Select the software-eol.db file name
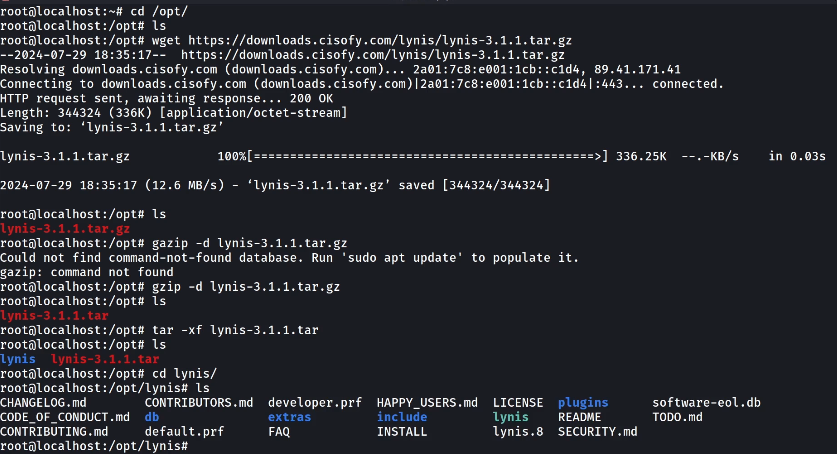Screen dimensions: 837x454 (x=706, y=402)
